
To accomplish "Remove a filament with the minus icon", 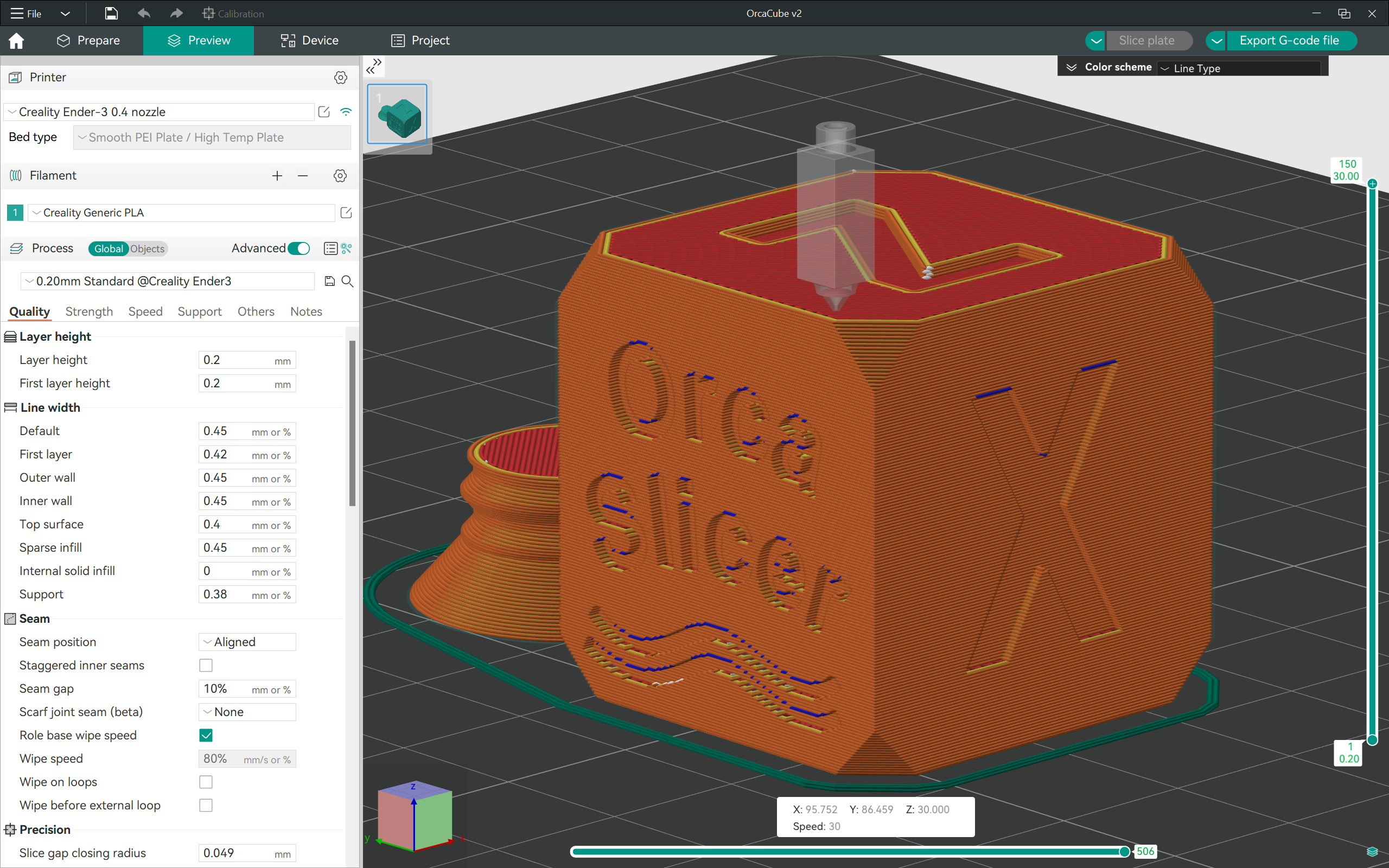I will coord(302,176).
